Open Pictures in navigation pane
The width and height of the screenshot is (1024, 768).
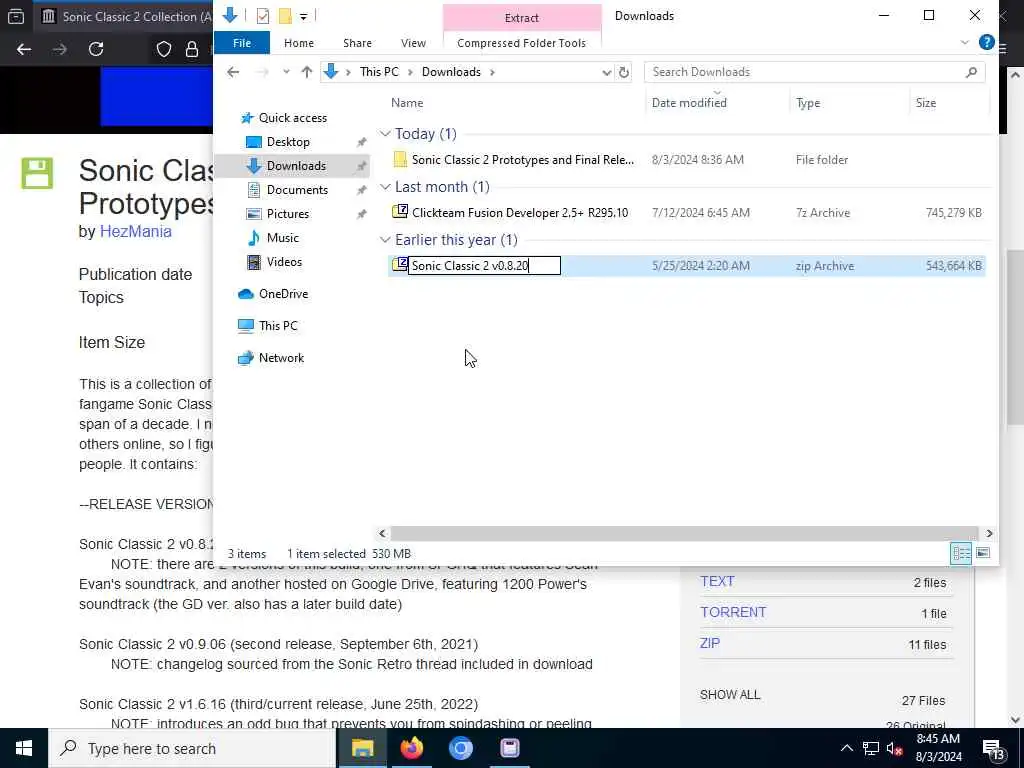click(287, 214)
